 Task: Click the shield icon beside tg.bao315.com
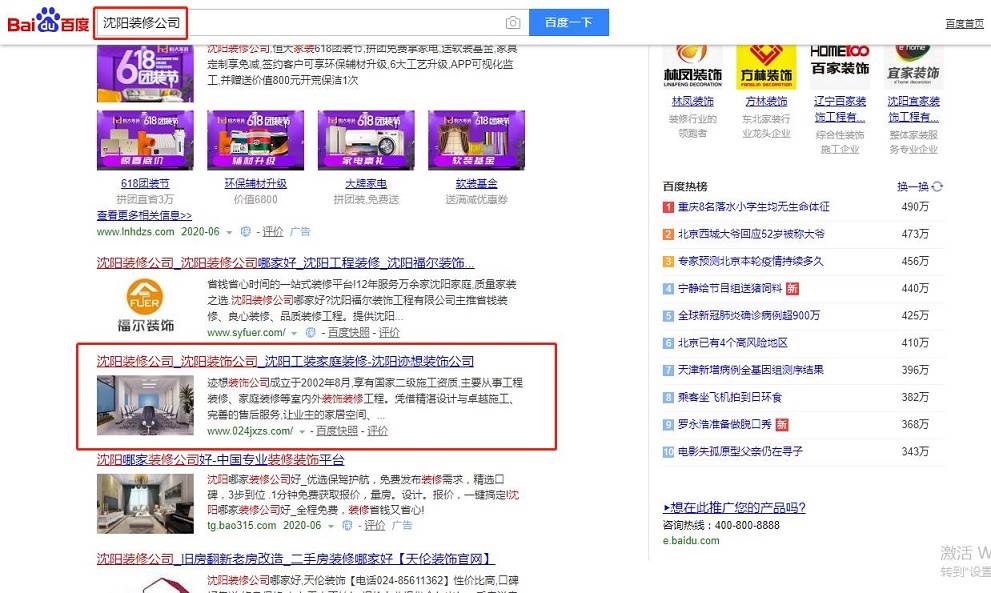[347, 525]
